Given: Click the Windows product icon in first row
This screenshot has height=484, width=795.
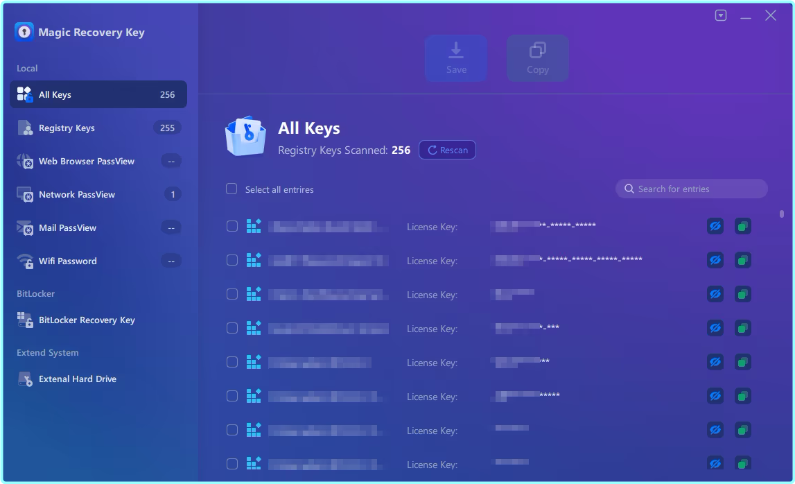Looking at the screenshot, I should click(254, 226).
